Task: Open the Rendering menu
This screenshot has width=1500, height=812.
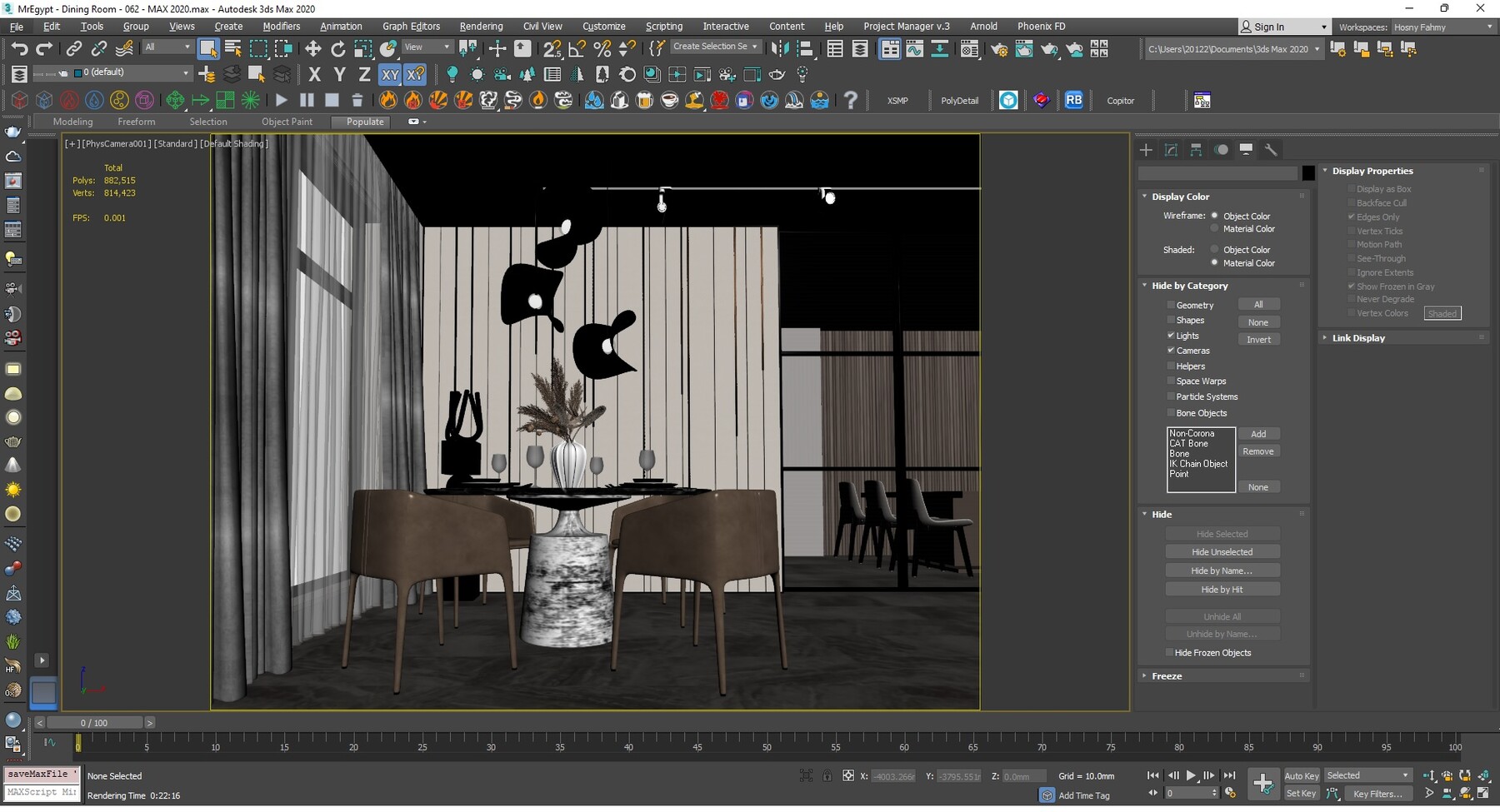Action: pyautogui.click(x=481, y=26)
